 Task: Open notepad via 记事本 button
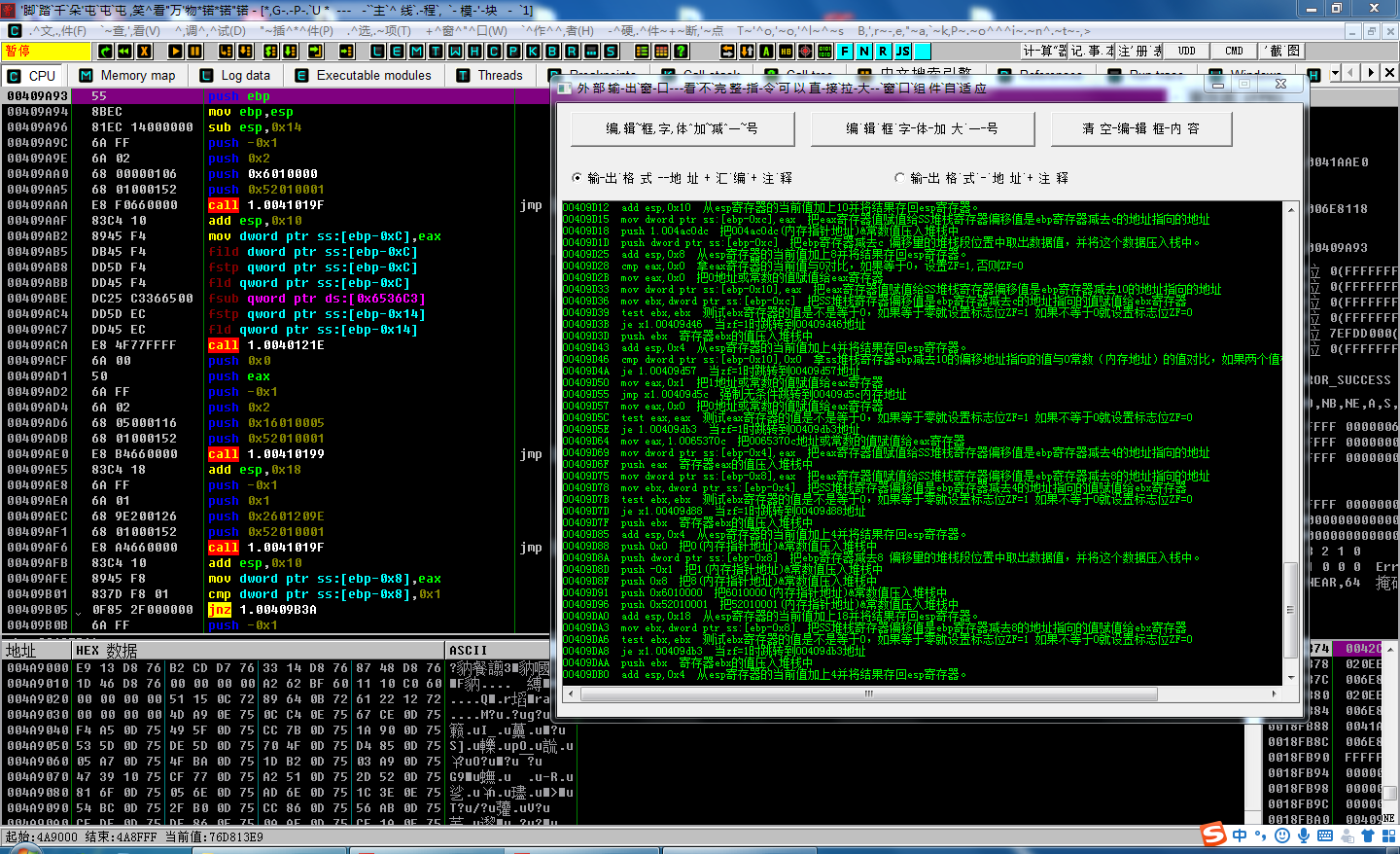click(1092, 51)
